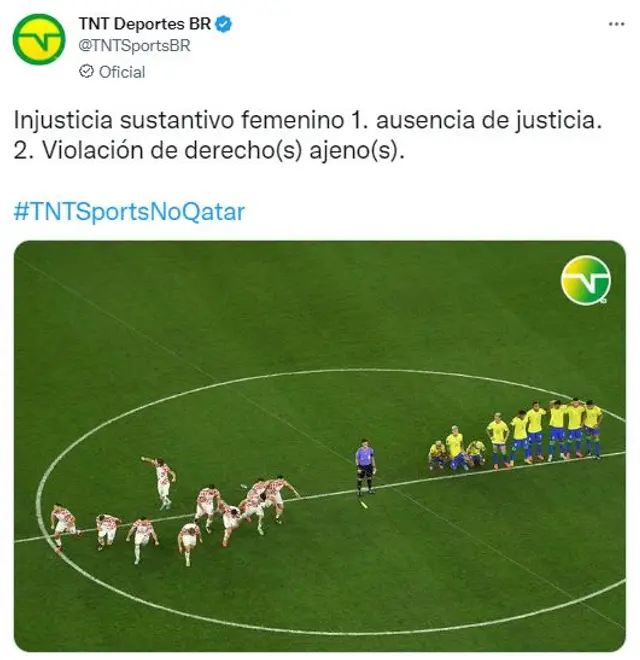Click the tweet text about Injusticia
Image resolution: width=640 pixels, height=660 pixels.
[308, 135]
